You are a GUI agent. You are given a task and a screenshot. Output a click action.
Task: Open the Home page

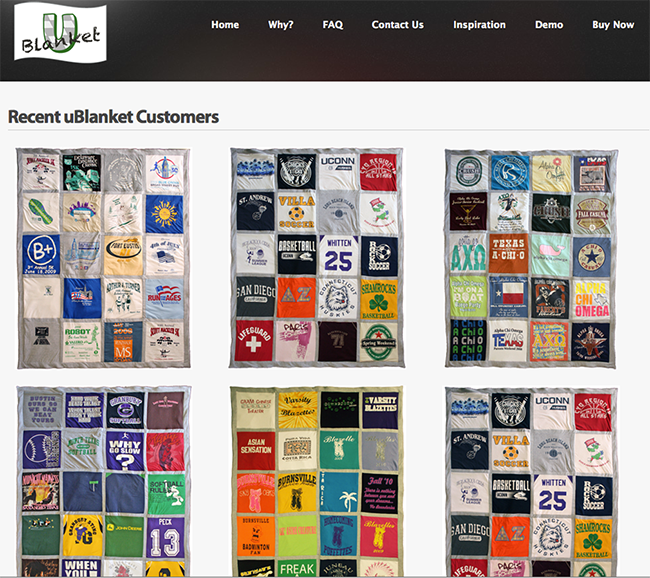coord(225,25)
